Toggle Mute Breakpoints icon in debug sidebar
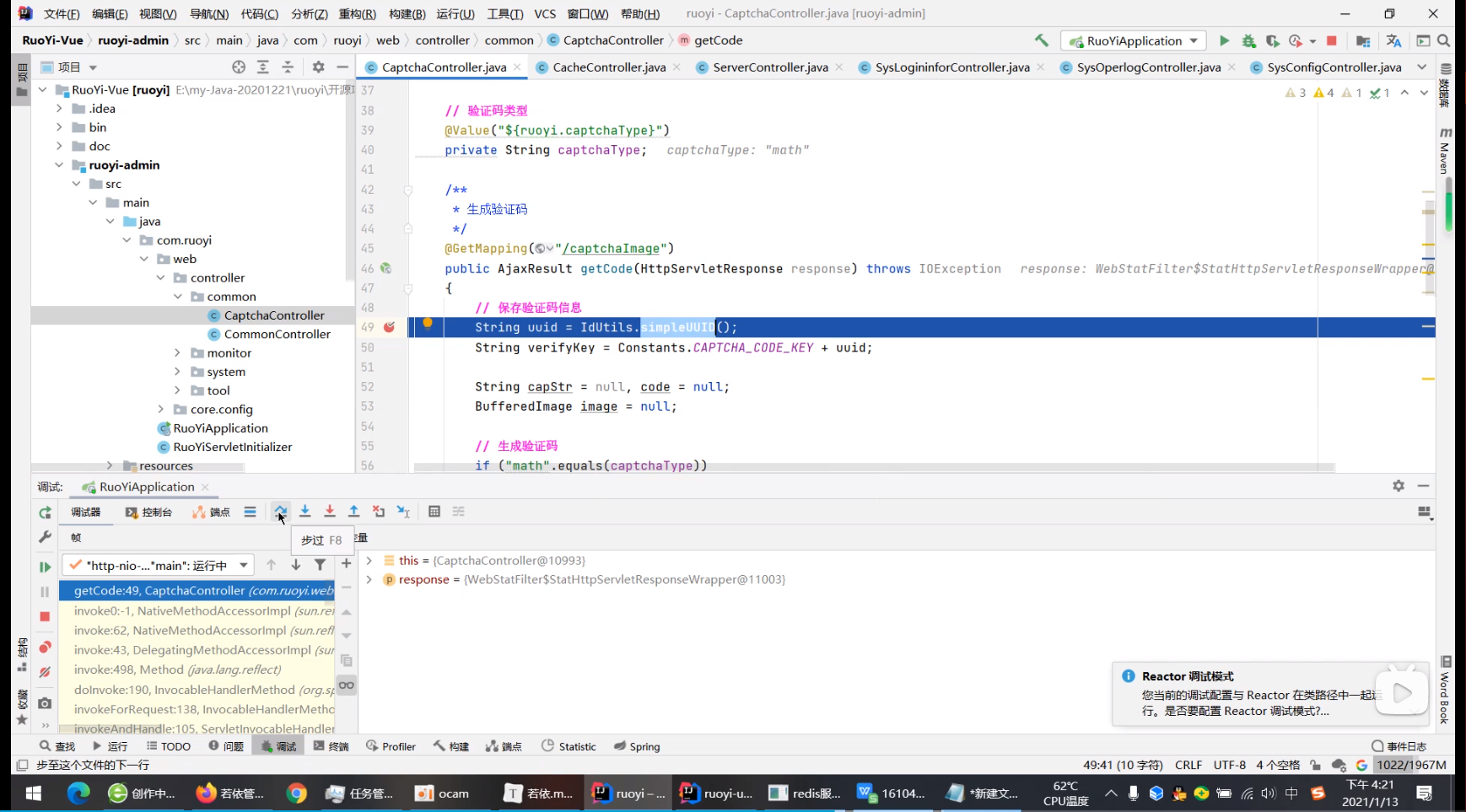The height and width of the screenshot is (812, 1466). [45, 672]
